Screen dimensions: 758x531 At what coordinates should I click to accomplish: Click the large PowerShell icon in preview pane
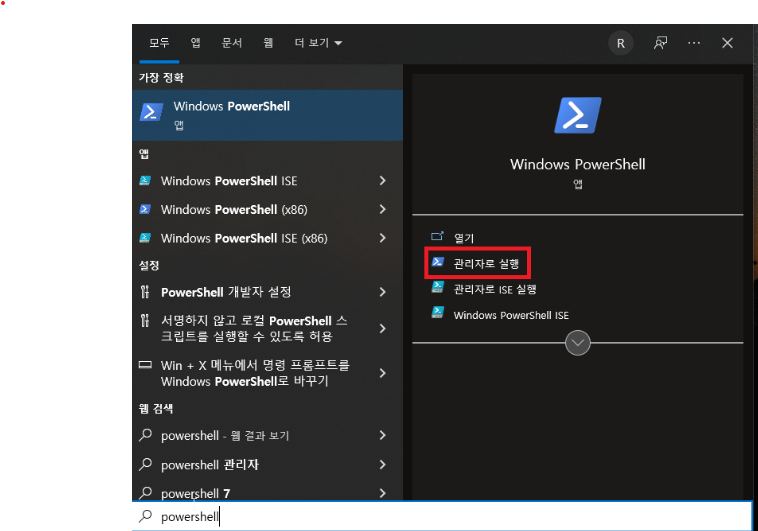pos(578,115)
